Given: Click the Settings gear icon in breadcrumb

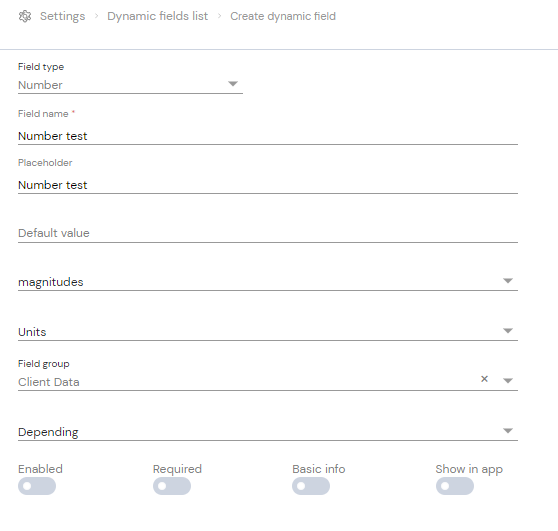Looking at the screenshot, I should point(25,16).
